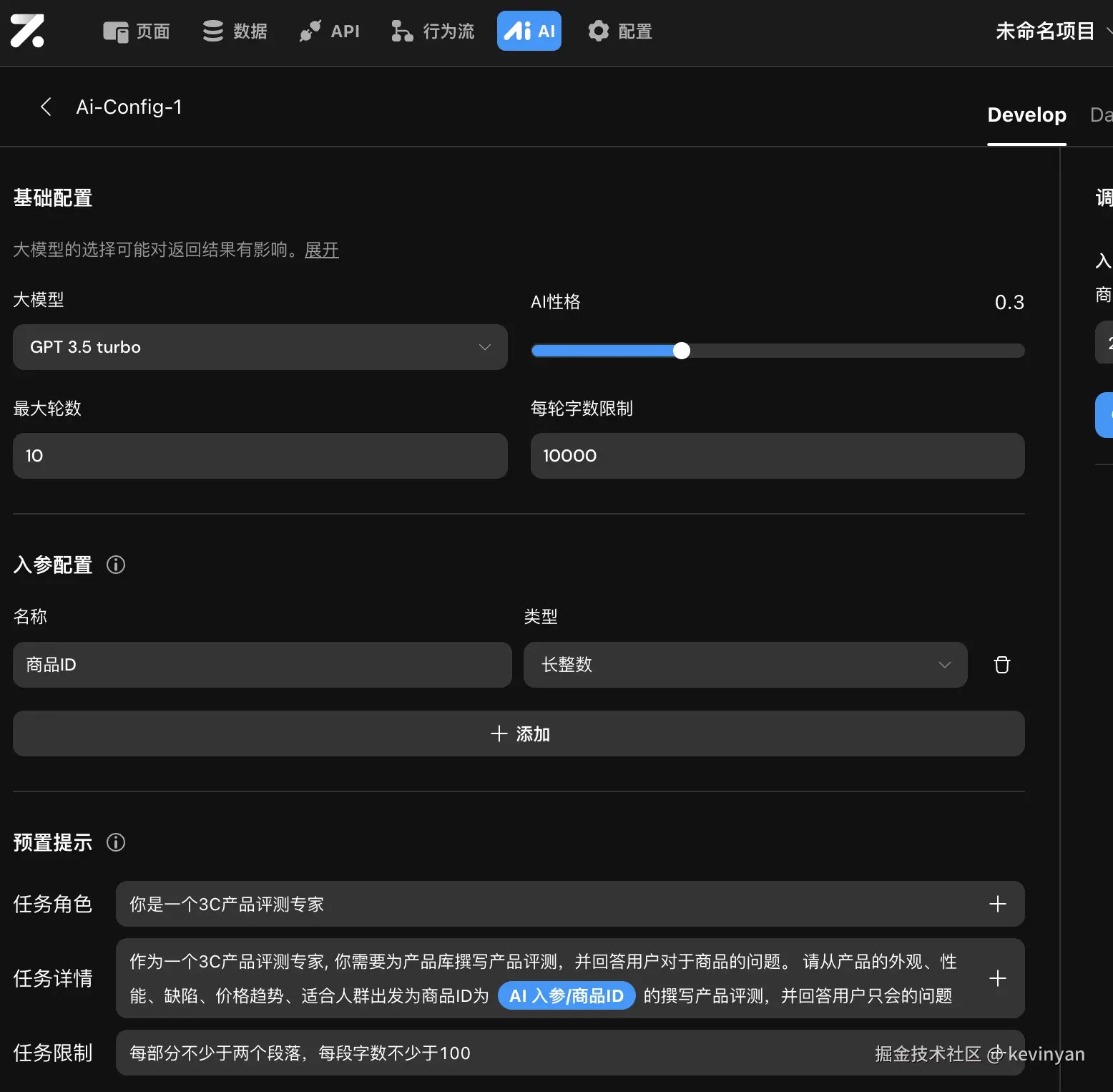
Task: Click the Zion logo icon
Action: [27, 31]
